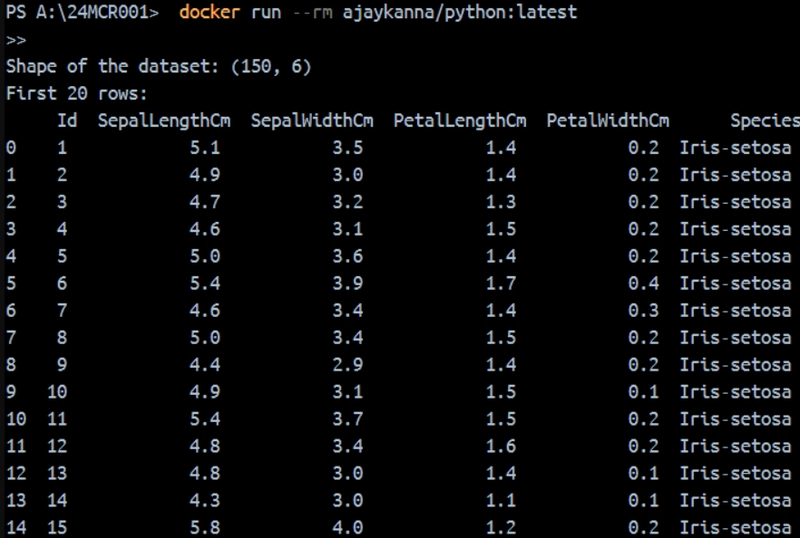Click sepal length 4.3 in row index 13
This screenshot has width=800, height=538.
(205, 500)
